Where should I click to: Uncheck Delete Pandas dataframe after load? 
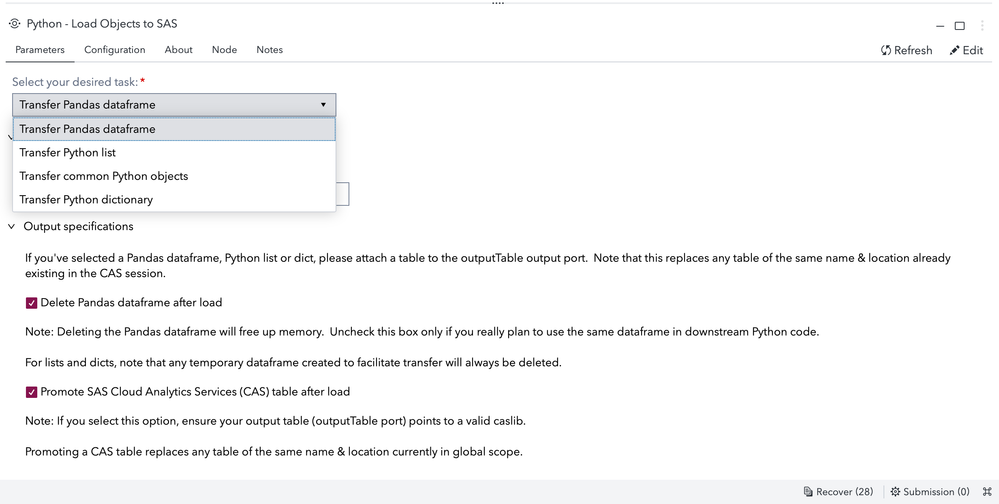tap(32, 303)
